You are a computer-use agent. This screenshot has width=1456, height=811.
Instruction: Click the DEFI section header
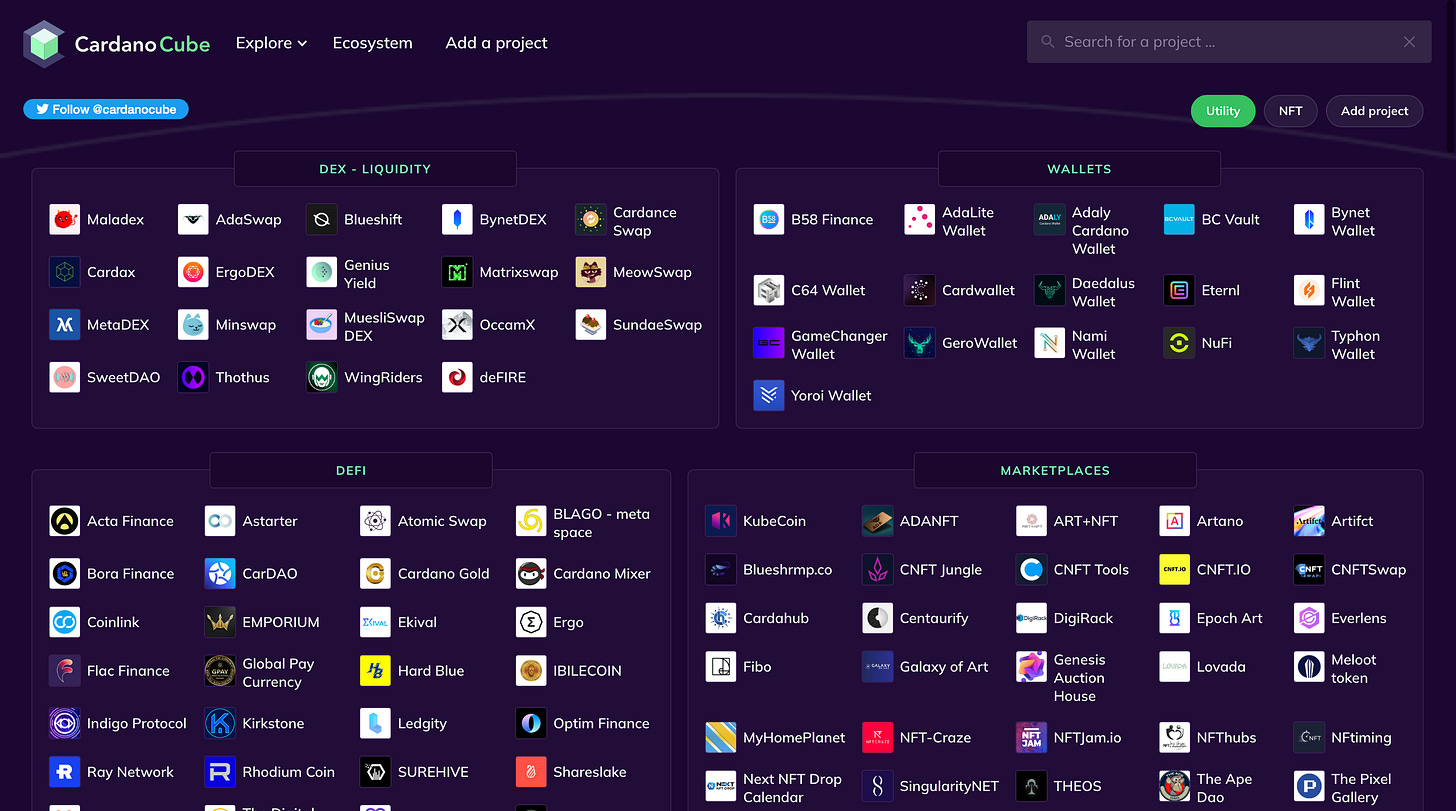(351, 470)
